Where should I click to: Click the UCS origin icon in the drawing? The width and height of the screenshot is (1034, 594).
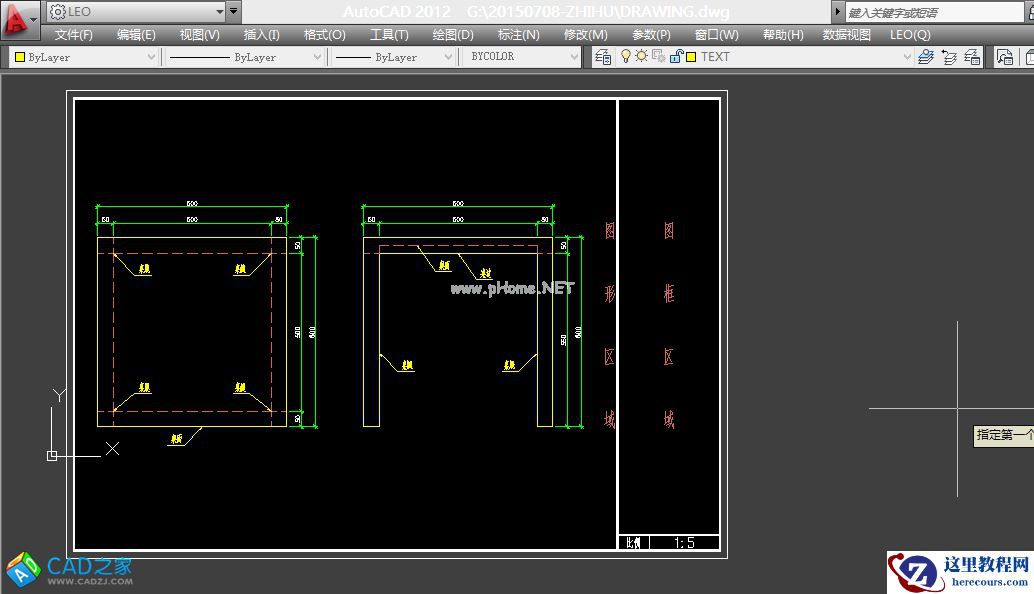tap(52, 456)
